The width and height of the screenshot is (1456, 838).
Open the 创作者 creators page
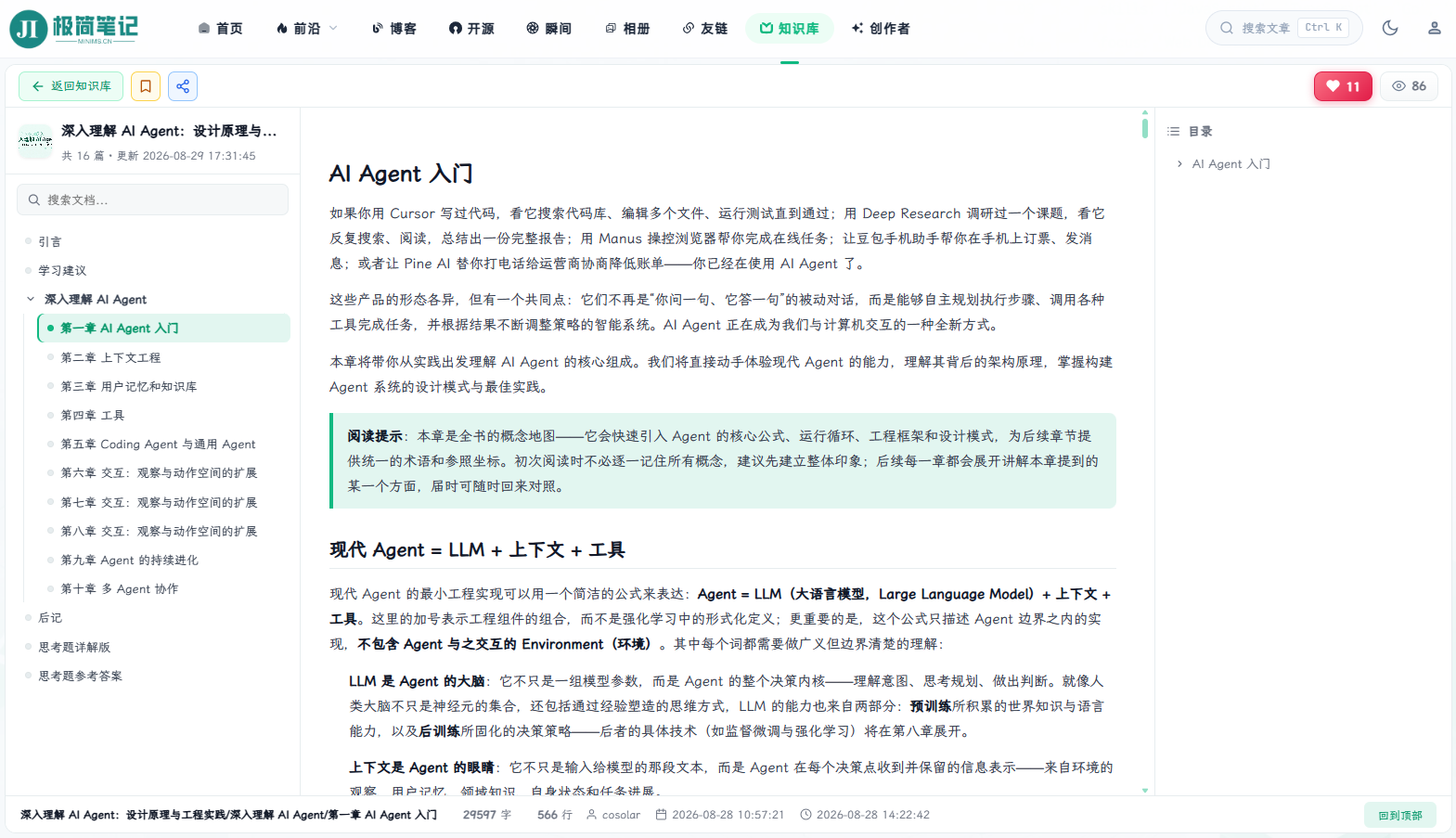click(881, 29)
